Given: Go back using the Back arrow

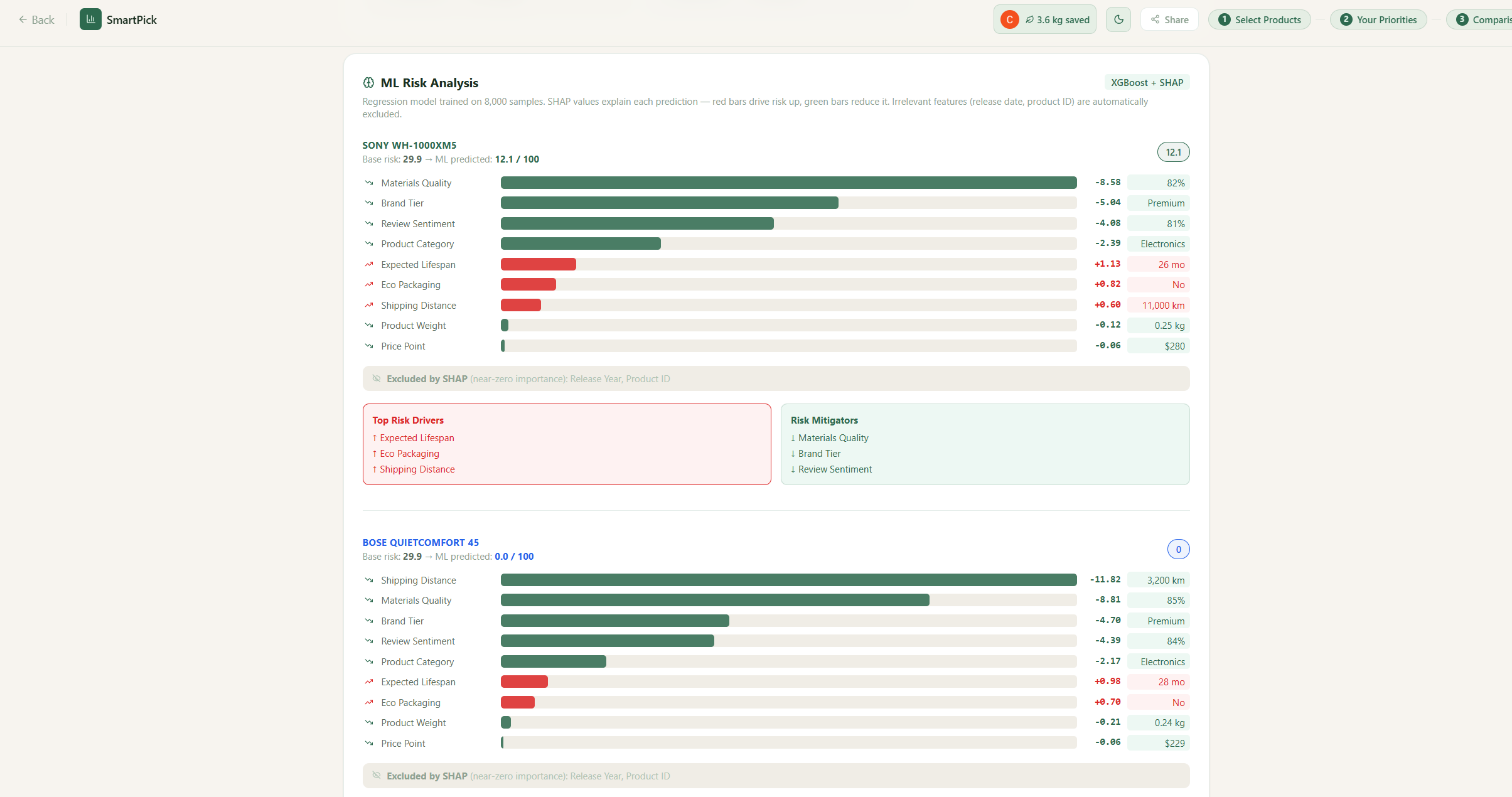Looking at the screenshot, I should 36,19.
